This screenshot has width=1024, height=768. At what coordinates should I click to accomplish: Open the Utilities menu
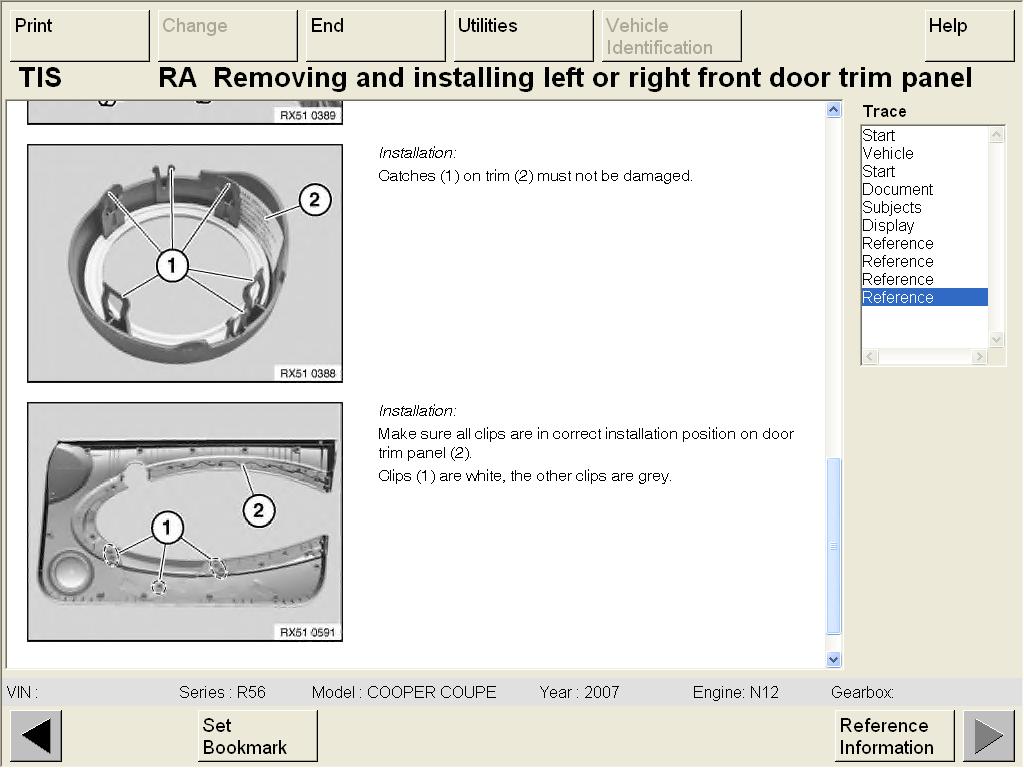(x=521, y=36)
